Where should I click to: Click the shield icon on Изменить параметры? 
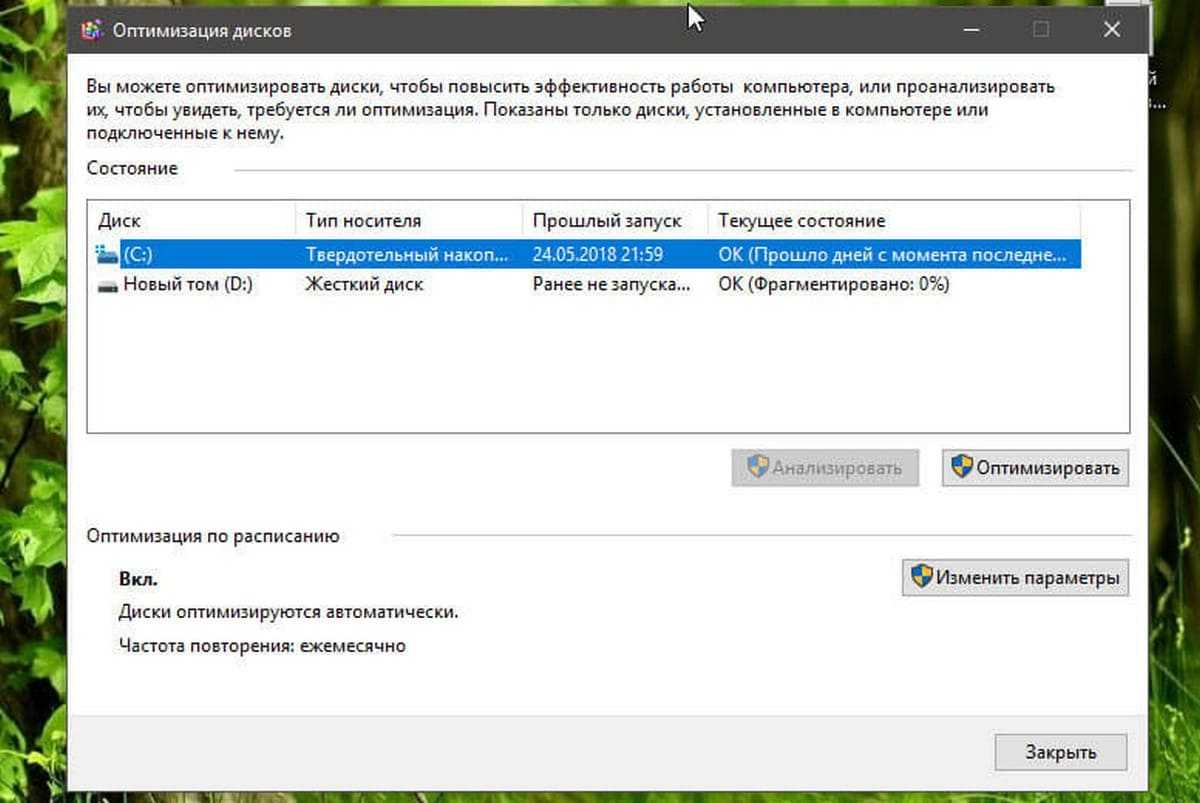921,577
